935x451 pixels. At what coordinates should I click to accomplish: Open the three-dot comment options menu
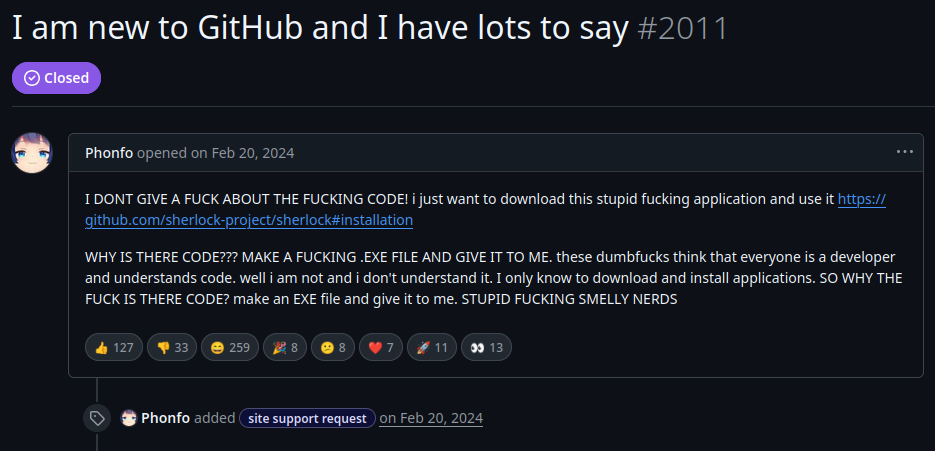point(905,152)
